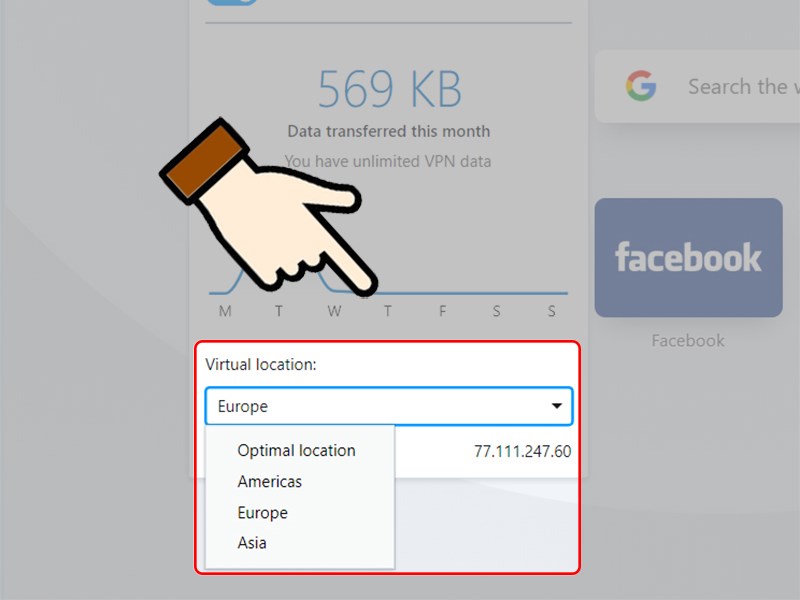Click the Google logo icon
The image size is (800, 600).
tap(641, 87)
